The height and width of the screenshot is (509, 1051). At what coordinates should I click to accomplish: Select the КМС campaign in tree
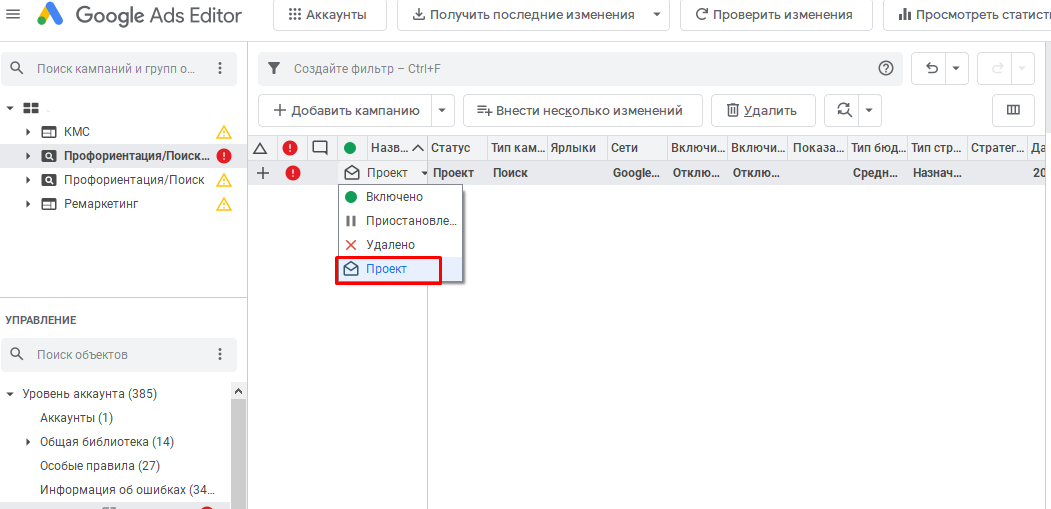[x=77, y=131]
